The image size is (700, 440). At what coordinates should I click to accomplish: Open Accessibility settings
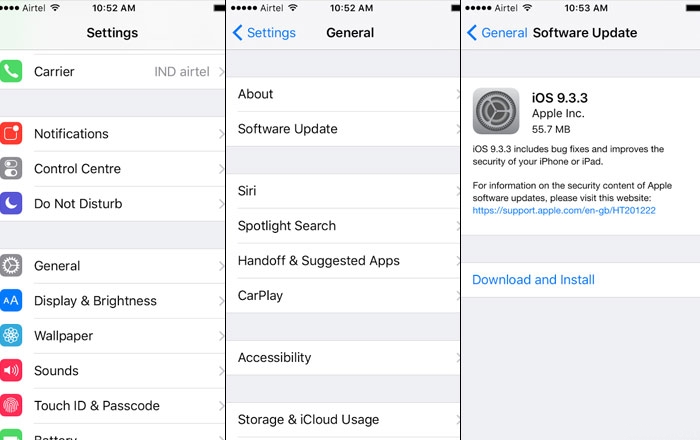pyautogui.click(x=343, y=357)
